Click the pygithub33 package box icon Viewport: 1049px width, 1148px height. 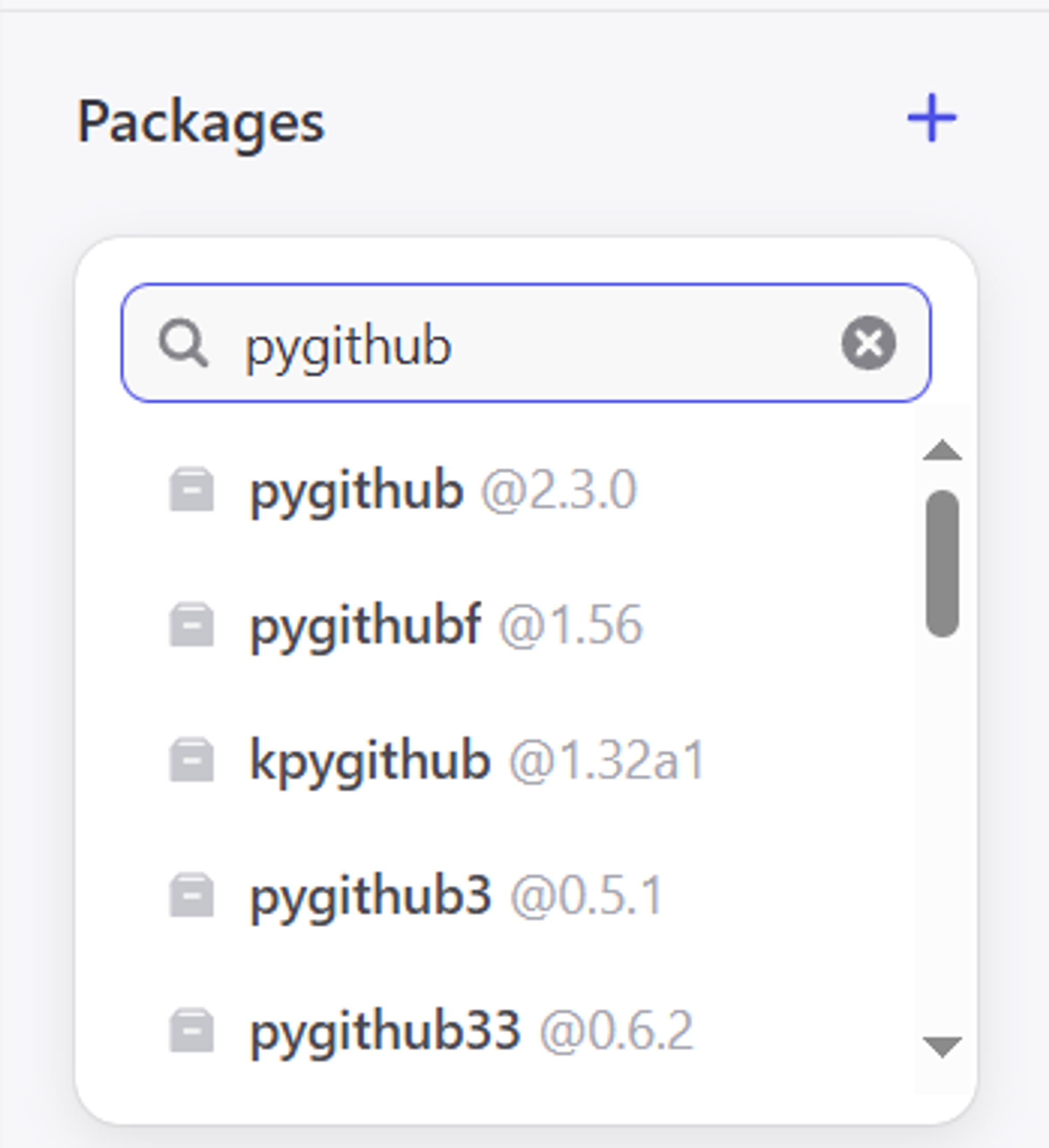tap(192, 1031)
